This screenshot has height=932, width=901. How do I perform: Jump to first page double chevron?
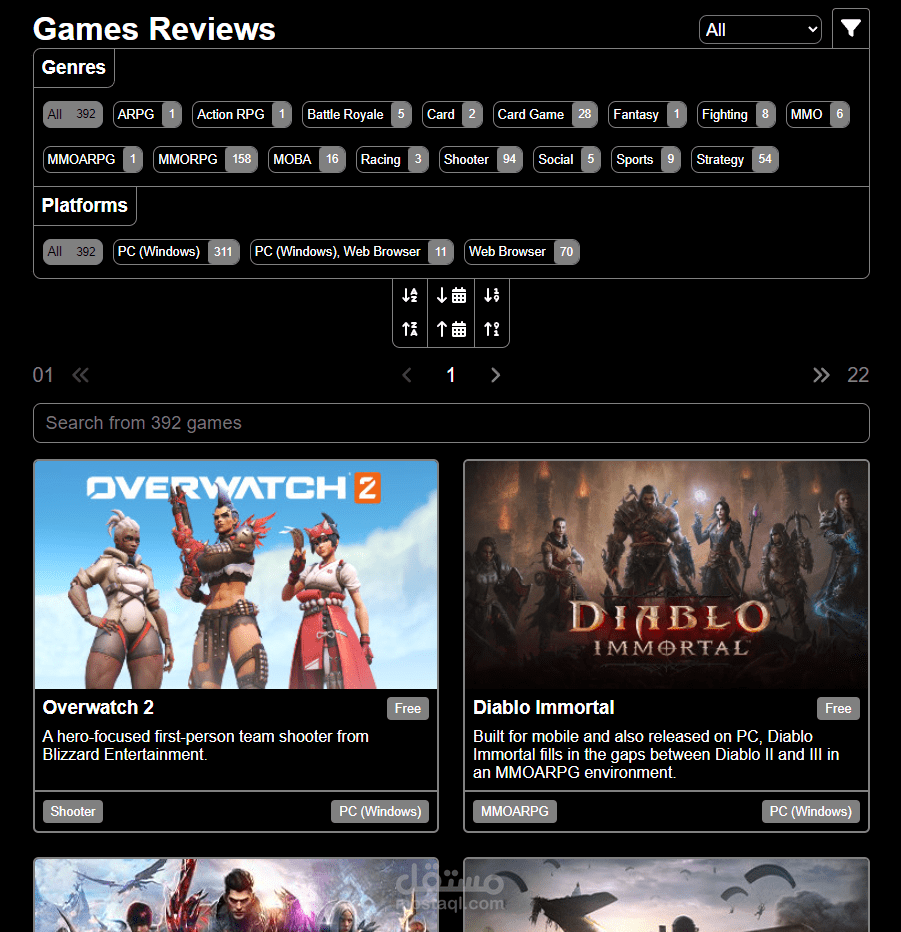pyautogui.click(x=80, y=375)
